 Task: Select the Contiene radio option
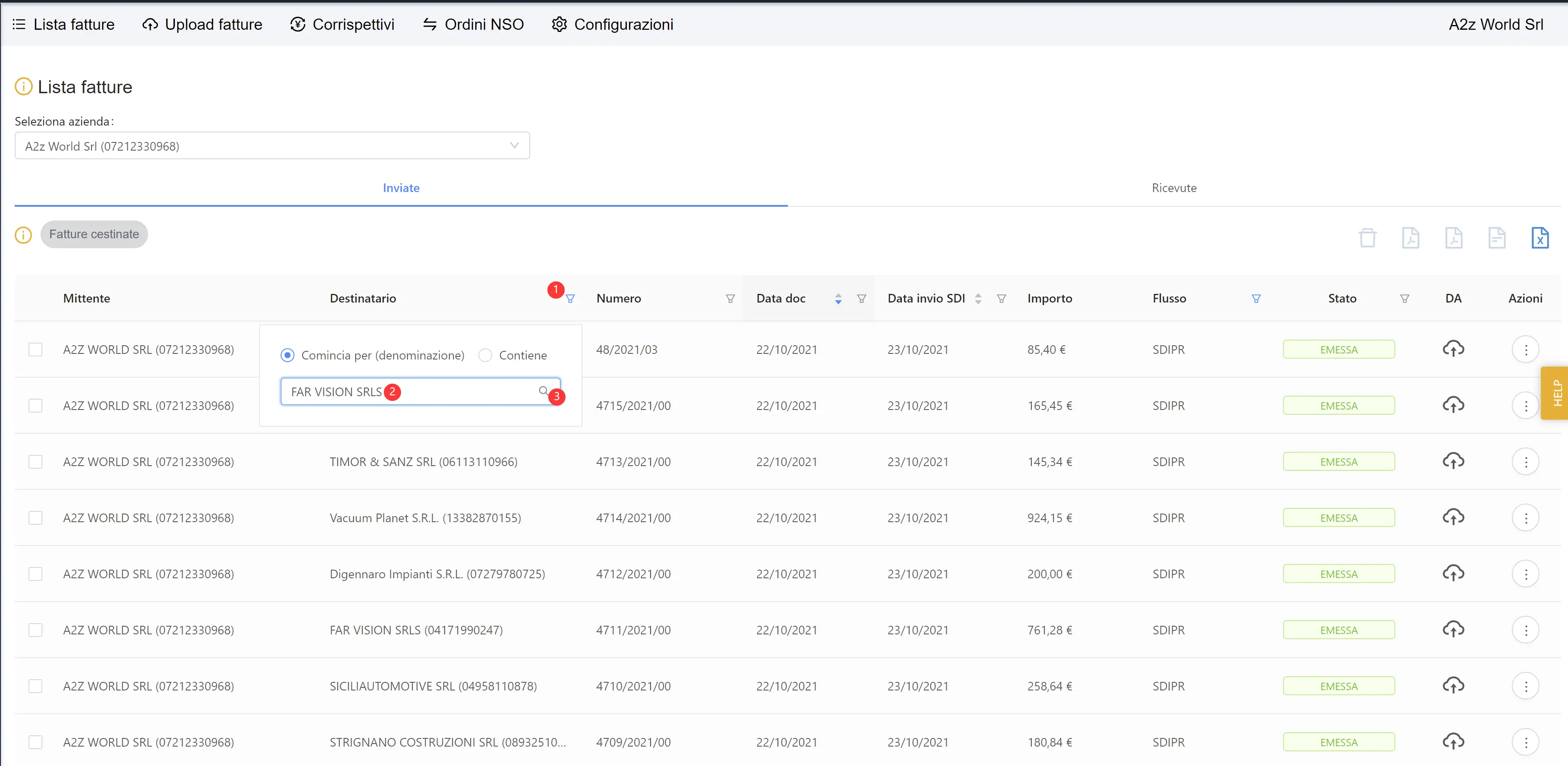[485, 355]
